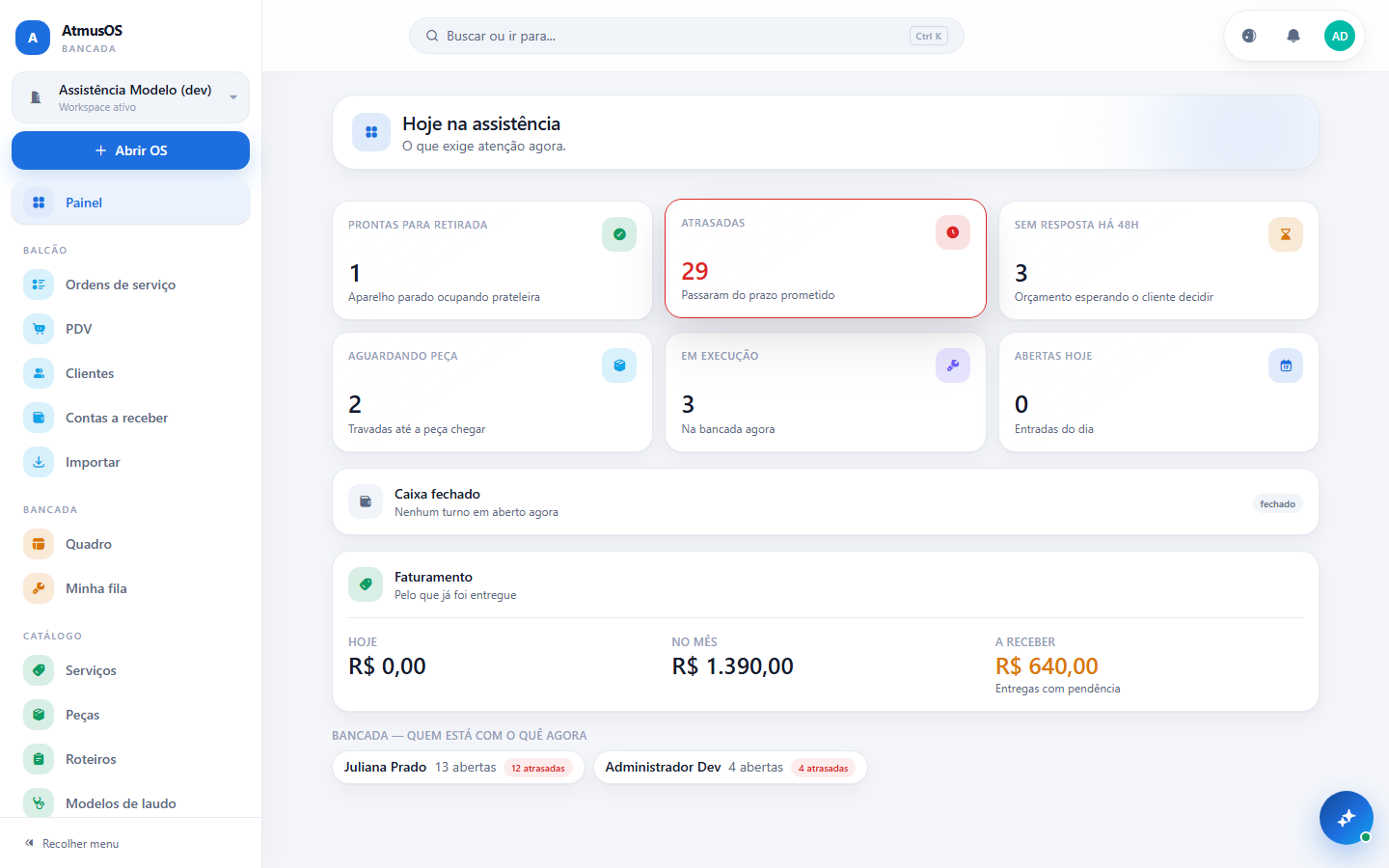
Task: Open Roteiros in the sidebar
Action: [x=130, y=759]
